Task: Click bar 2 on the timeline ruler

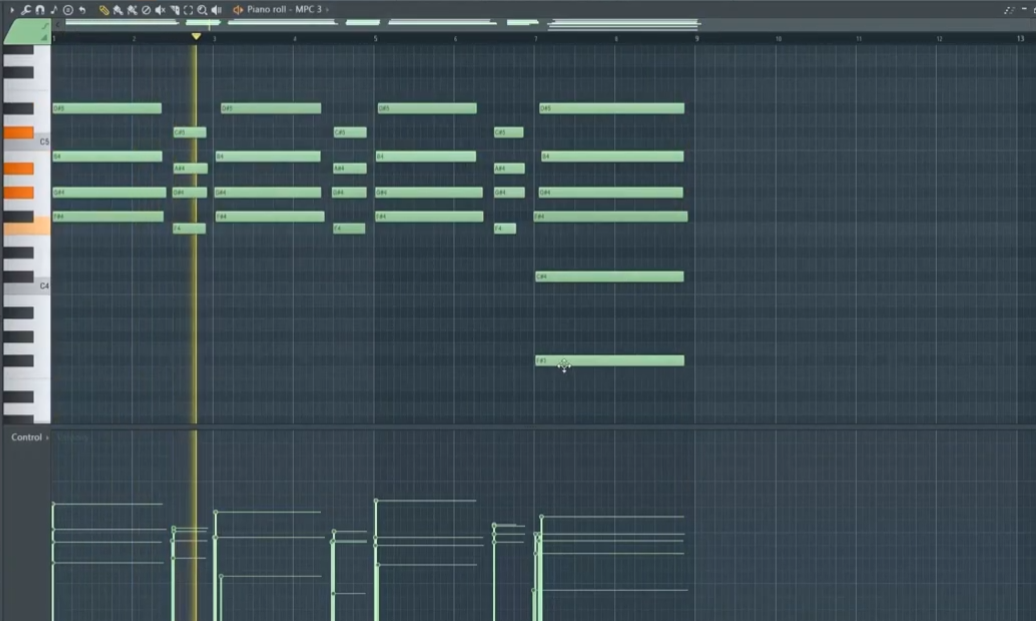Action: pyautogui.click(x=133, y=39)
